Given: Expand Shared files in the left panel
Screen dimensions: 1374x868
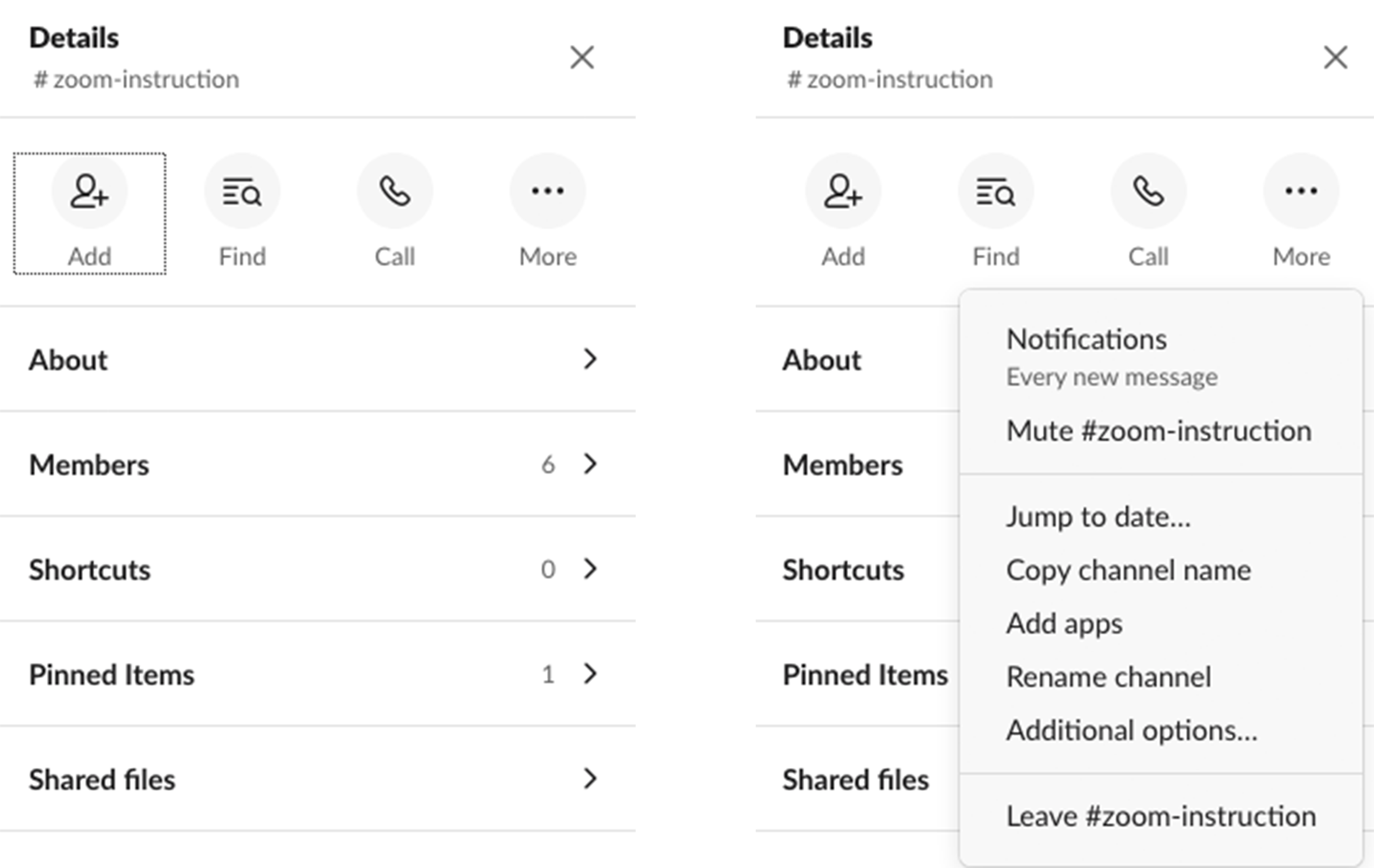Looking at the screenshot, I should tap(317, 779).
